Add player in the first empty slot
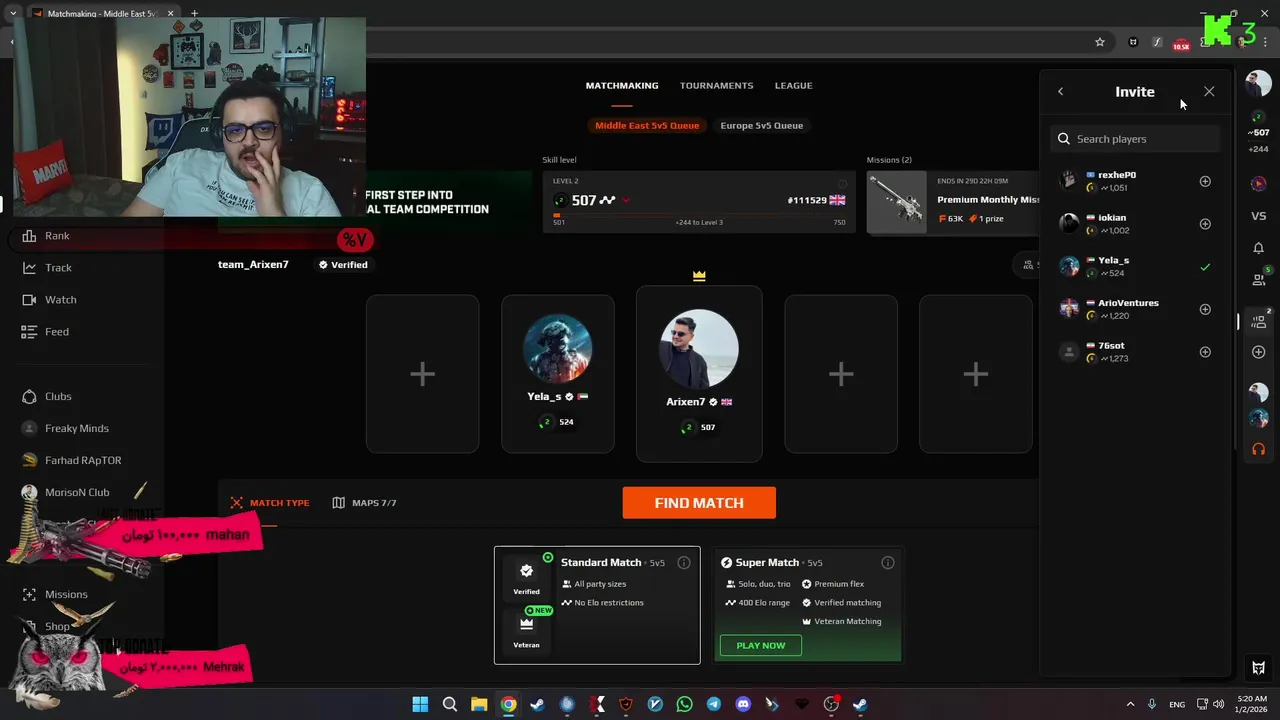Viewport: 1280px width, 720px height. click(422, 374)
